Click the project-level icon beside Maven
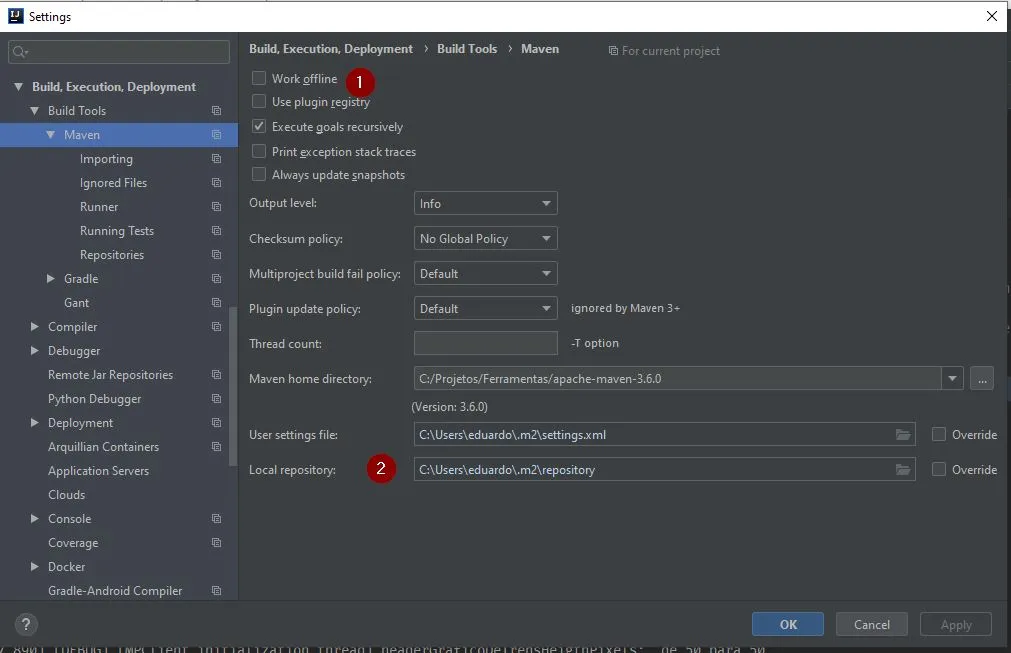 click(217, 135)
